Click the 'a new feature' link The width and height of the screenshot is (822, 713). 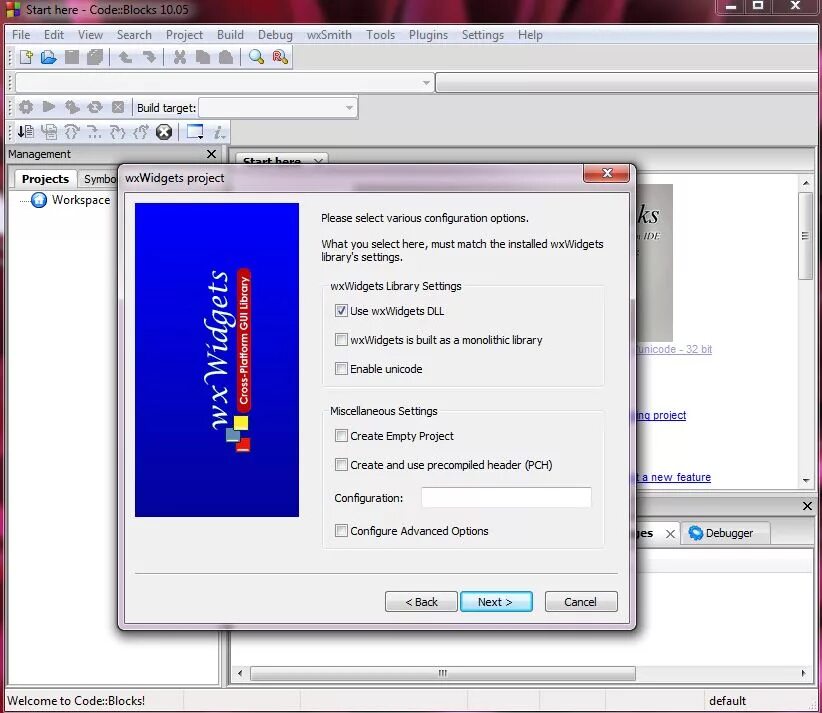(x=676, y=477)
